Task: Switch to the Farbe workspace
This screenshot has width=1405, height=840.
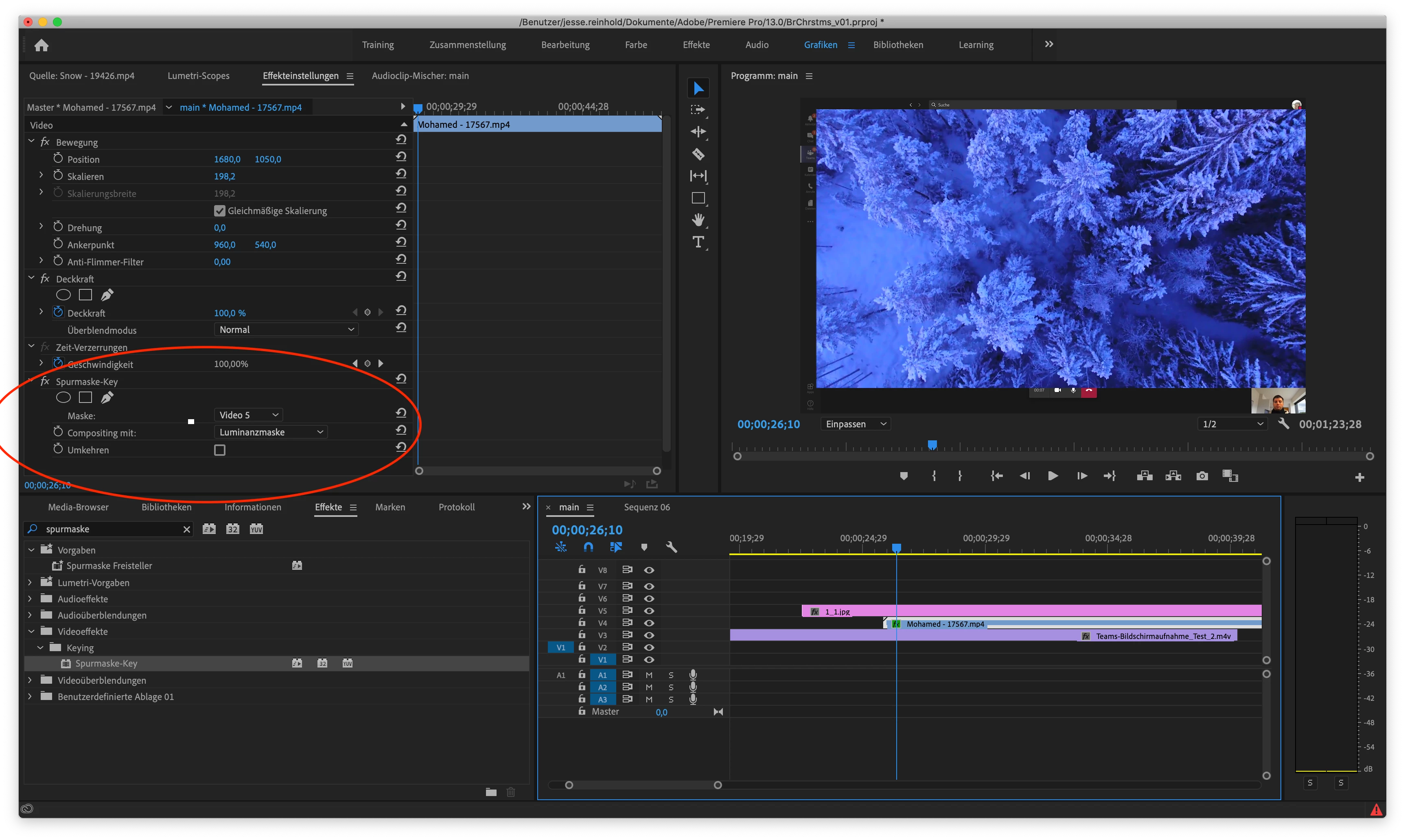Action: [636, 45]
